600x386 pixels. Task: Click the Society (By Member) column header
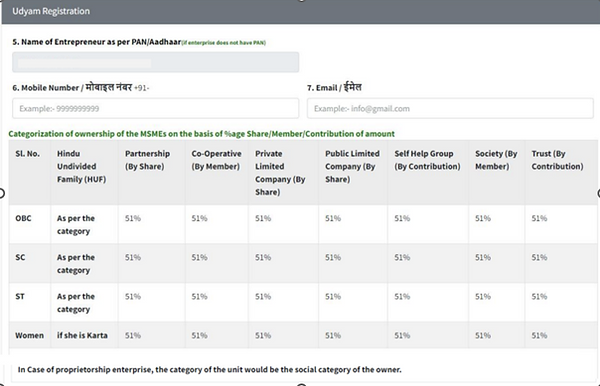tap(496, 160)
